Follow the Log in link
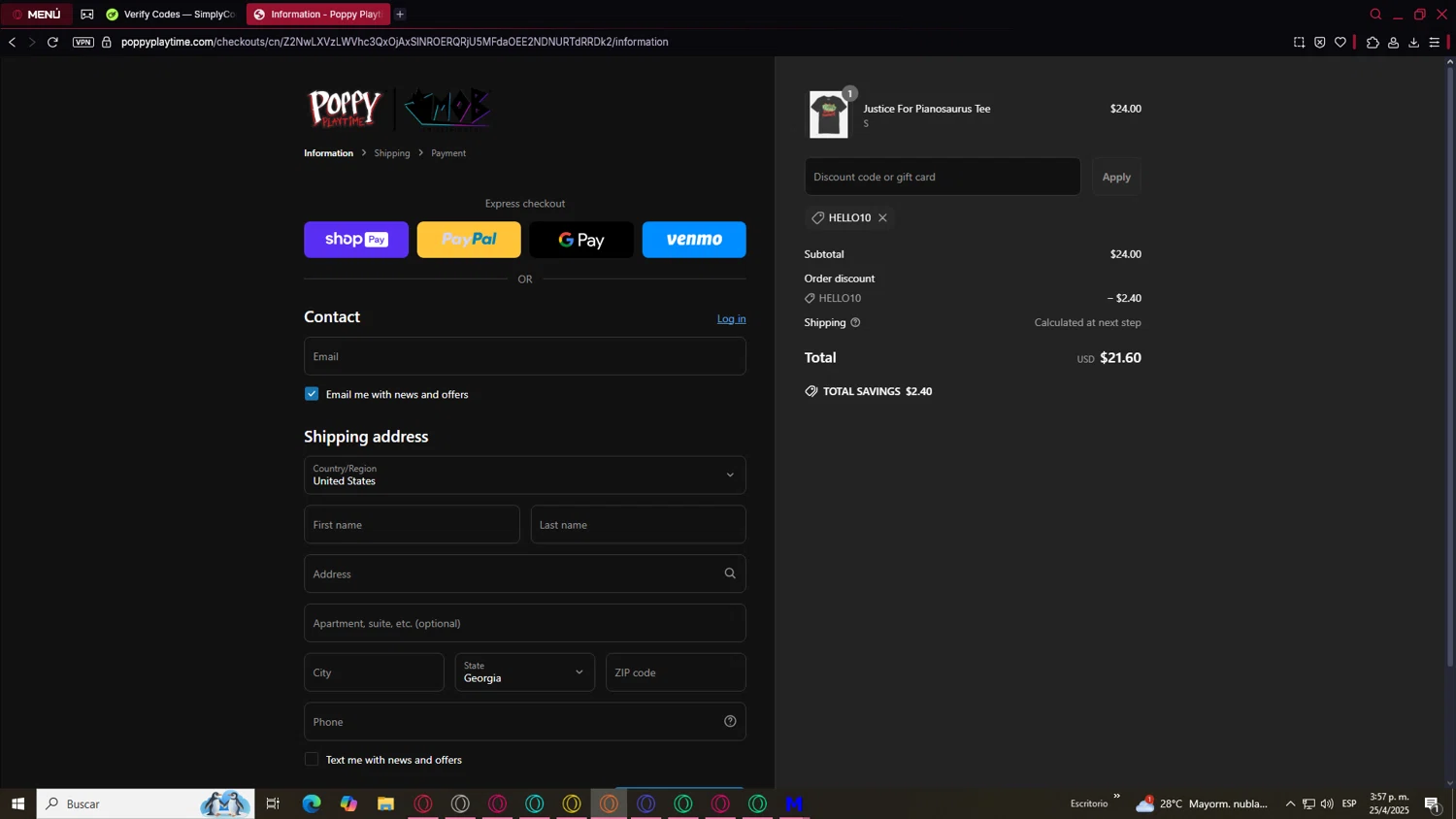Image resolution: width=1456 pixels, height=819 pixels. click(731, 319)
